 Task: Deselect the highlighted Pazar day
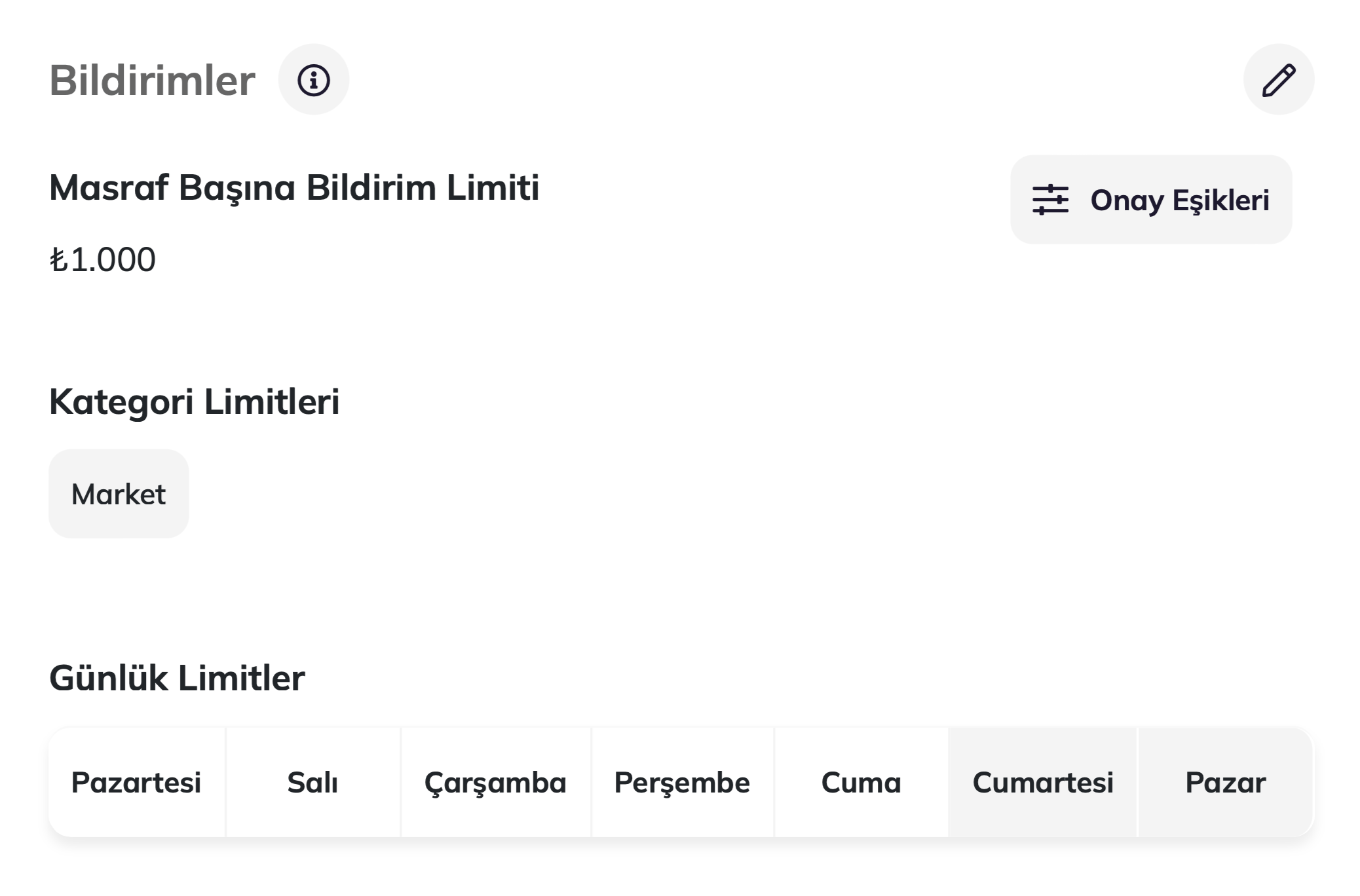click(x=1225, y=782)
